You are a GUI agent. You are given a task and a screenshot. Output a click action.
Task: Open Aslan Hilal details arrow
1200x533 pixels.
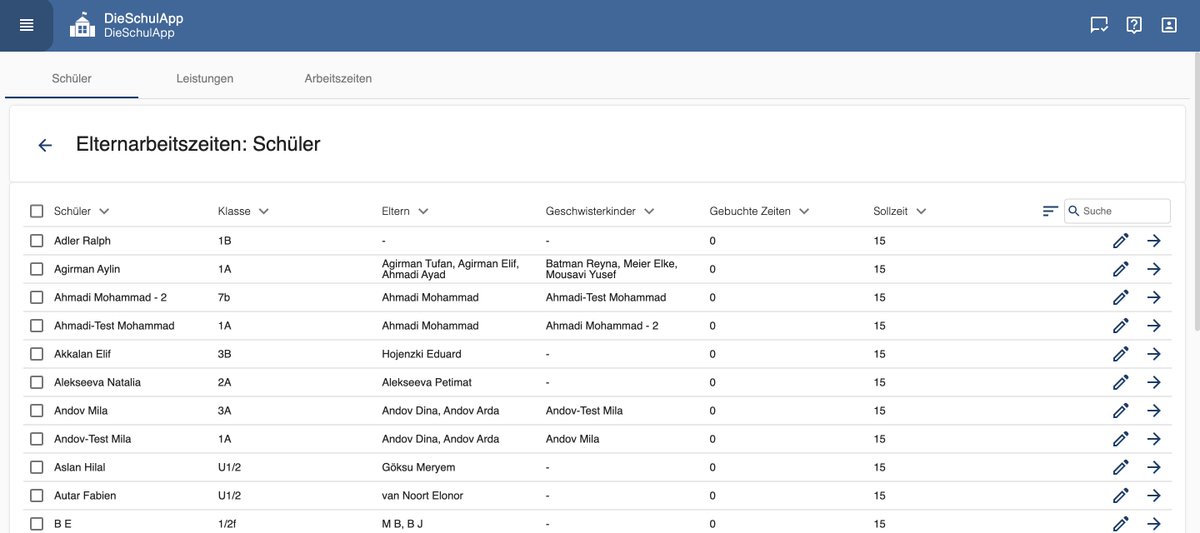[1154, 467]
